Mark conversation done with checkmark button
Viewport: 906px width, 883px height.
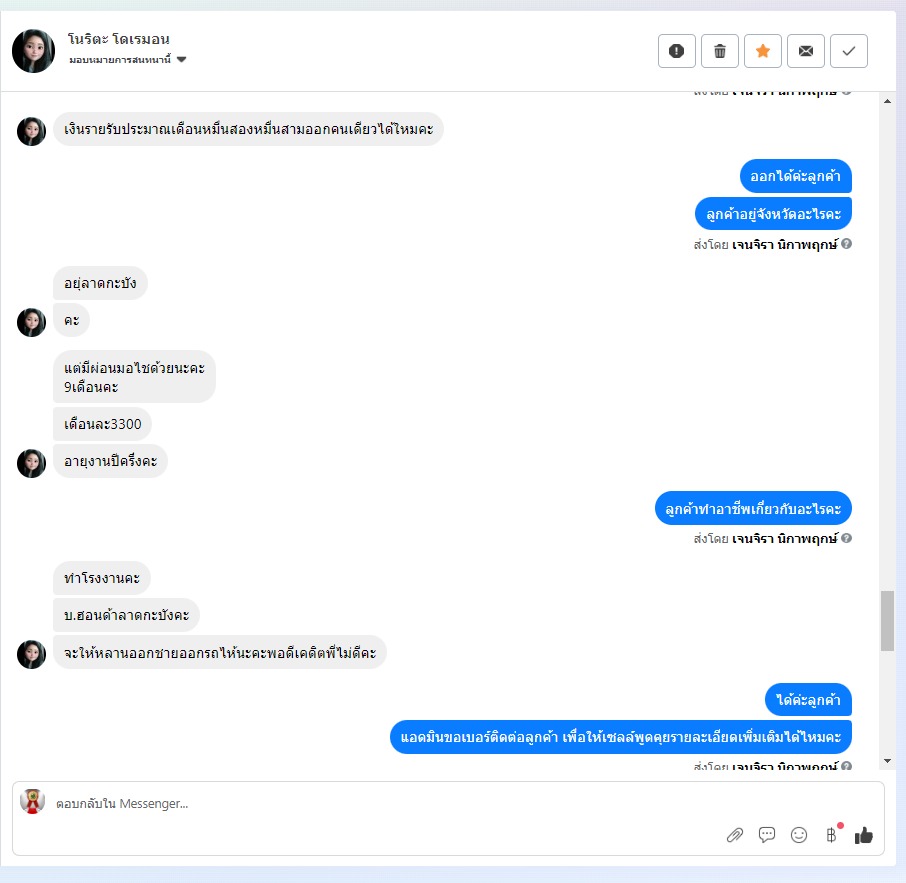click(x=849, y=51)
